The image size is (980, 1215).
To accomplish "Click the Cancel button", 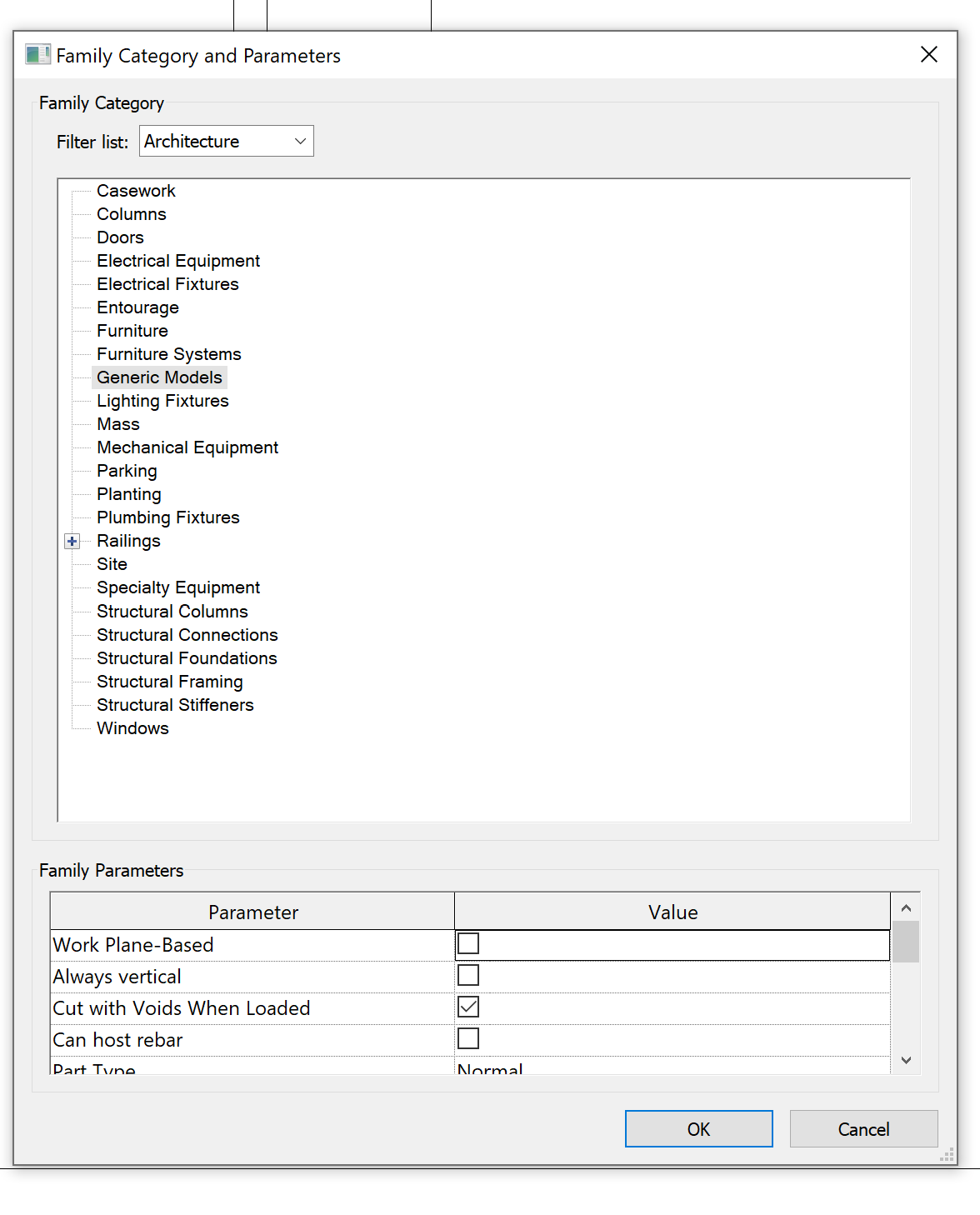I will click(x=863, y=1128).
